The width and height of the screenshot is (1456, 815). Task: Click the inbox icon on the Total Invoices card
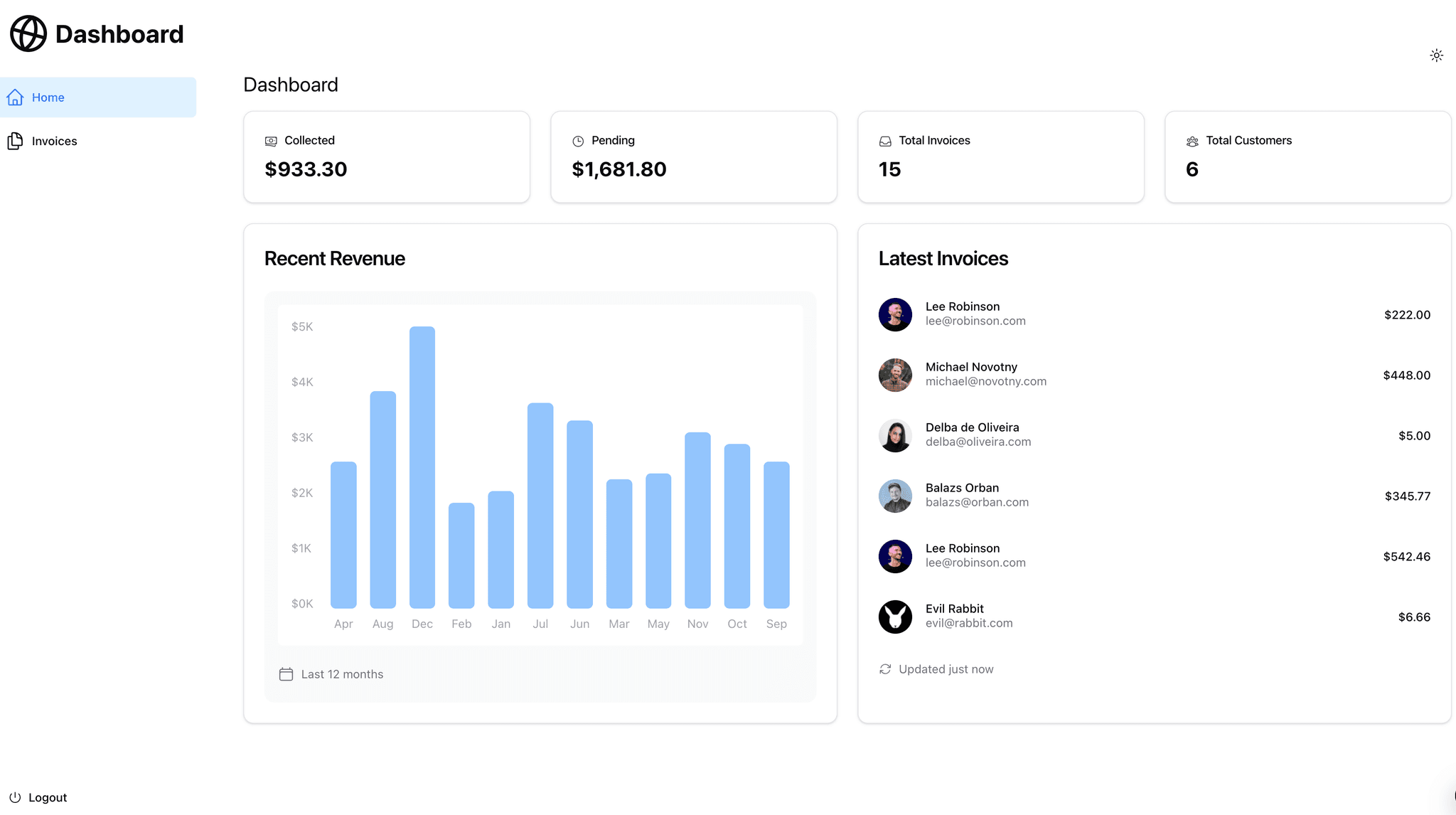tap(884, 141)
